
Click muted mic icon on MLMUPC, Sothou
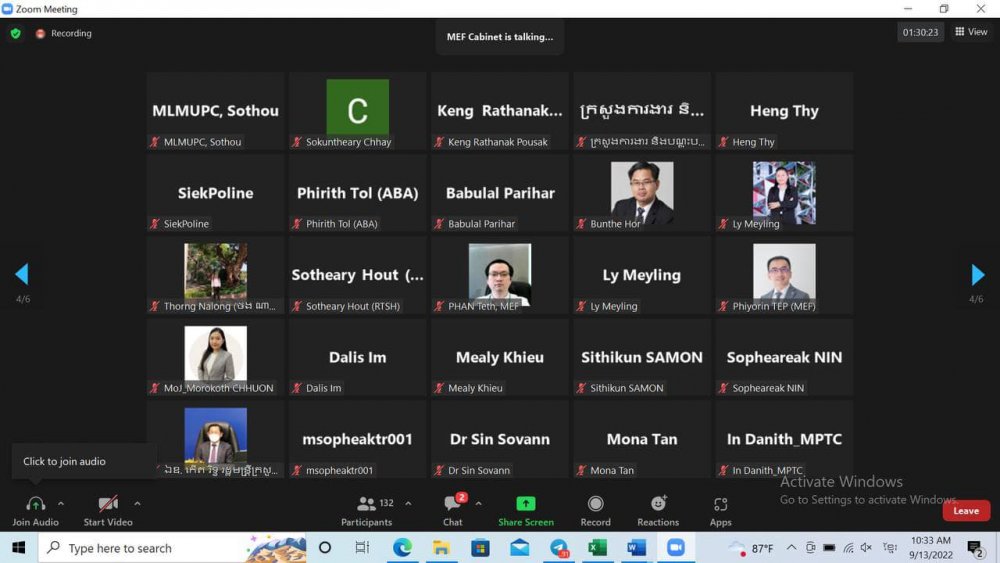(154, 142)
